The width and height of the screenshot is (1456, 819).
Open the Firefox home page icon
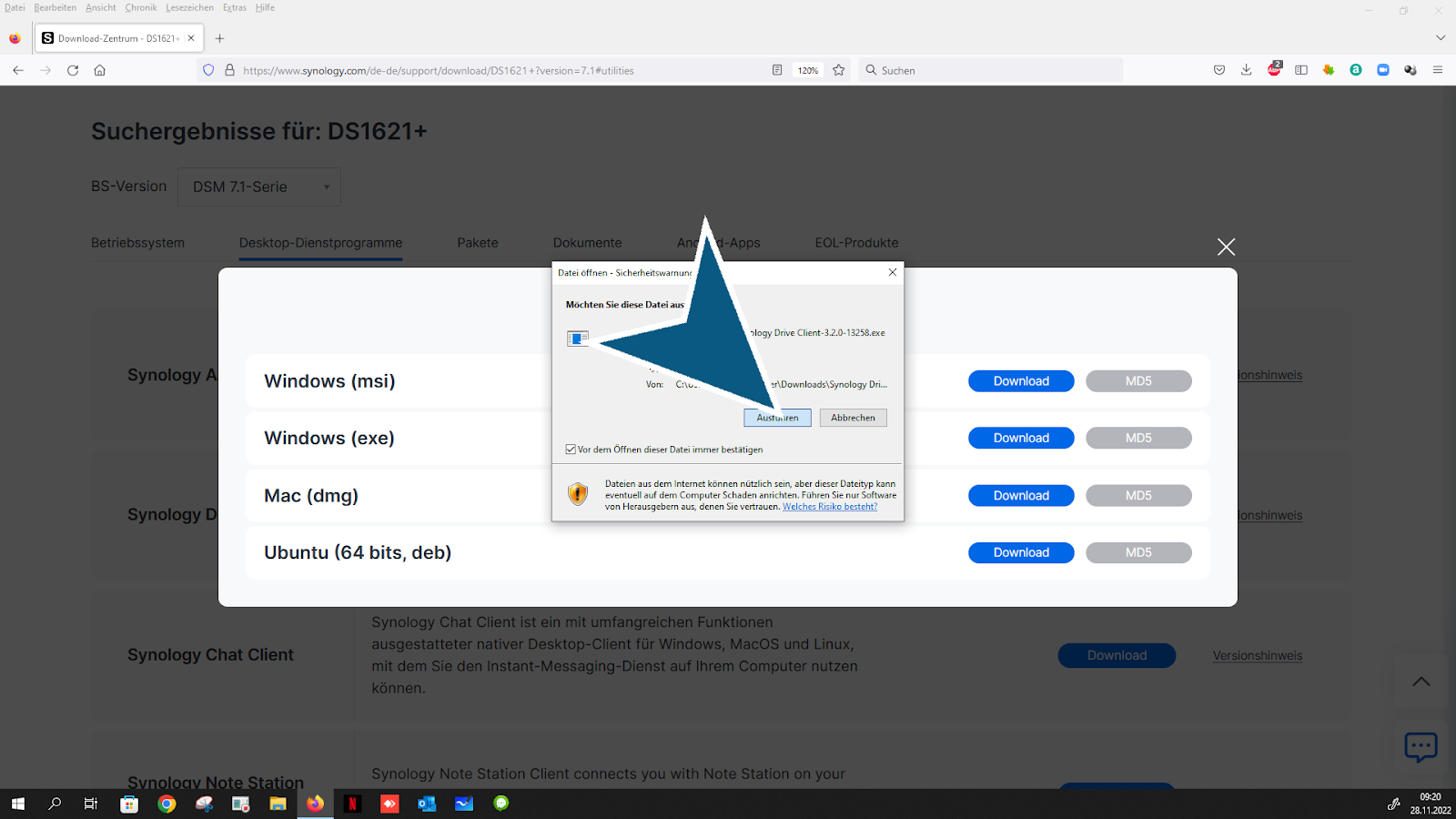(x=100, y=70)
